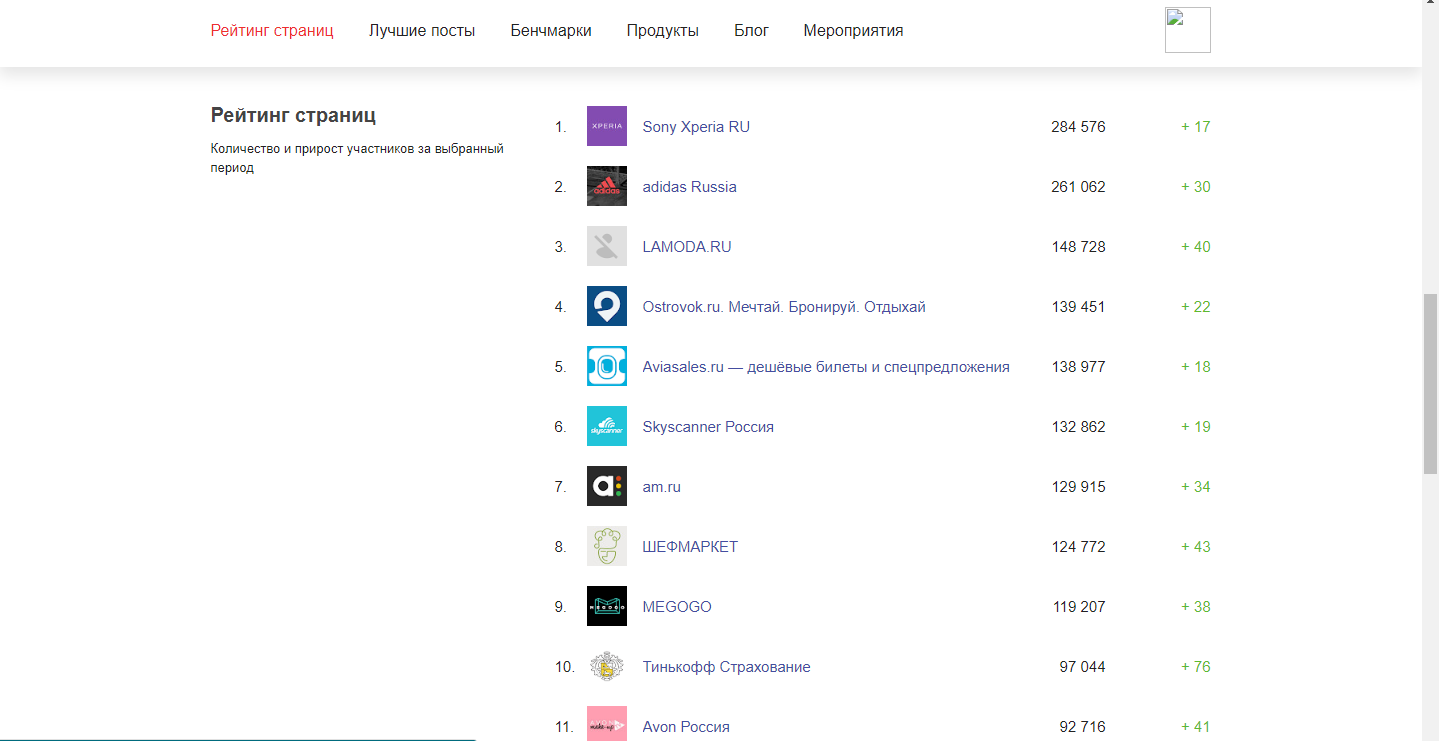Open MEGOGO page link

(677, 607)
